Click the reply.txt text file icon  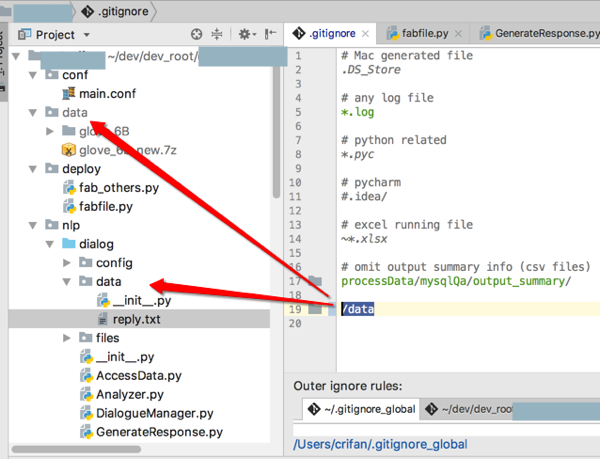(103, 319)
